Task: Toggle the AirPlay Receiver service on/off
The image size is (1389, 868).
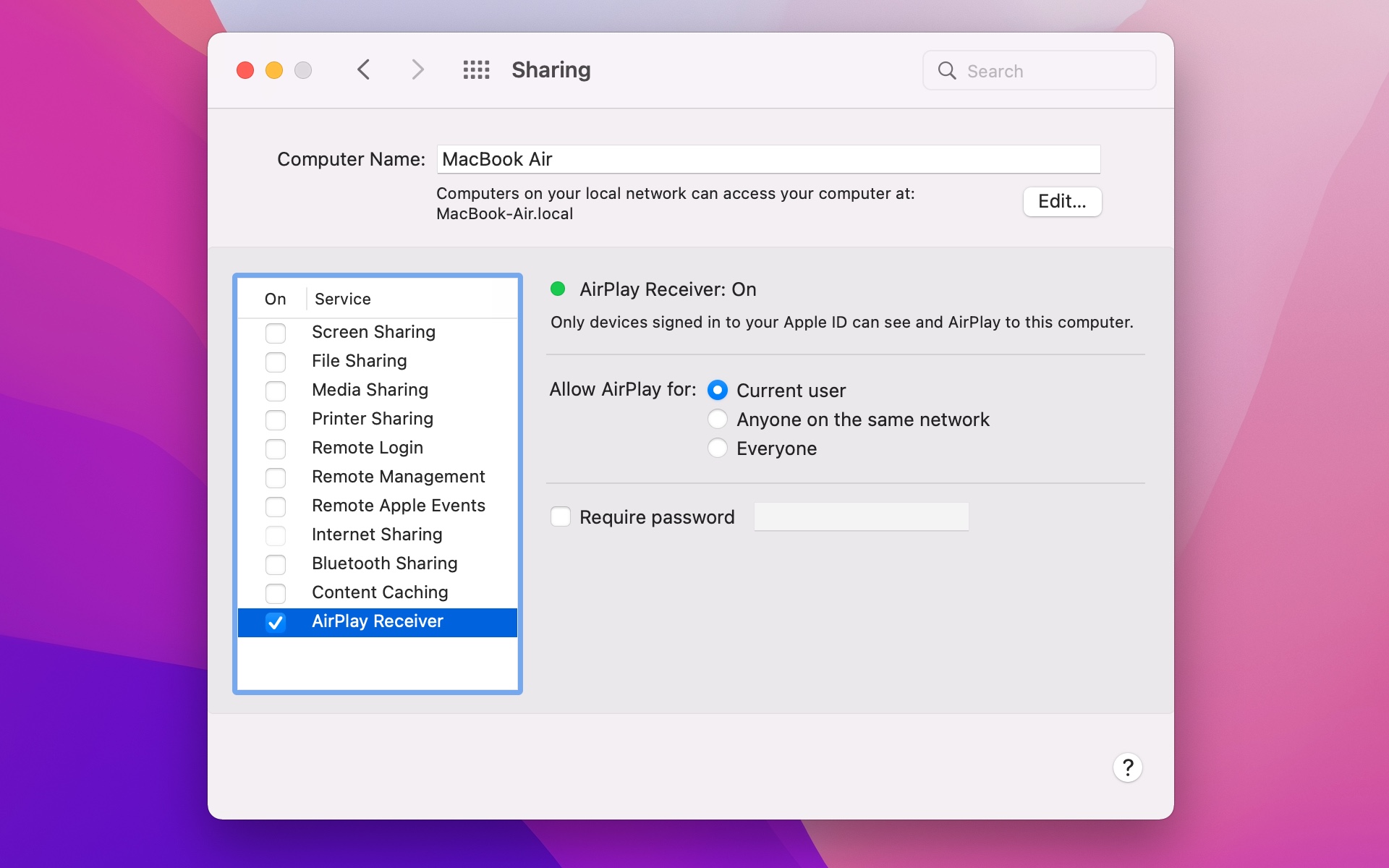Action: click(x=275, y=621)
